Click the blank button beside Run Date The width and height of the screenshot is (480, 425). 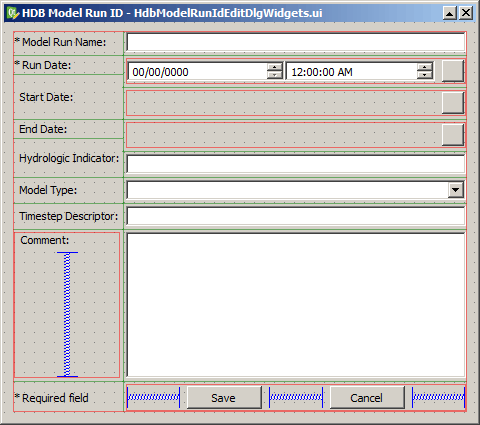pyautogui.click(x=453, y=71)
